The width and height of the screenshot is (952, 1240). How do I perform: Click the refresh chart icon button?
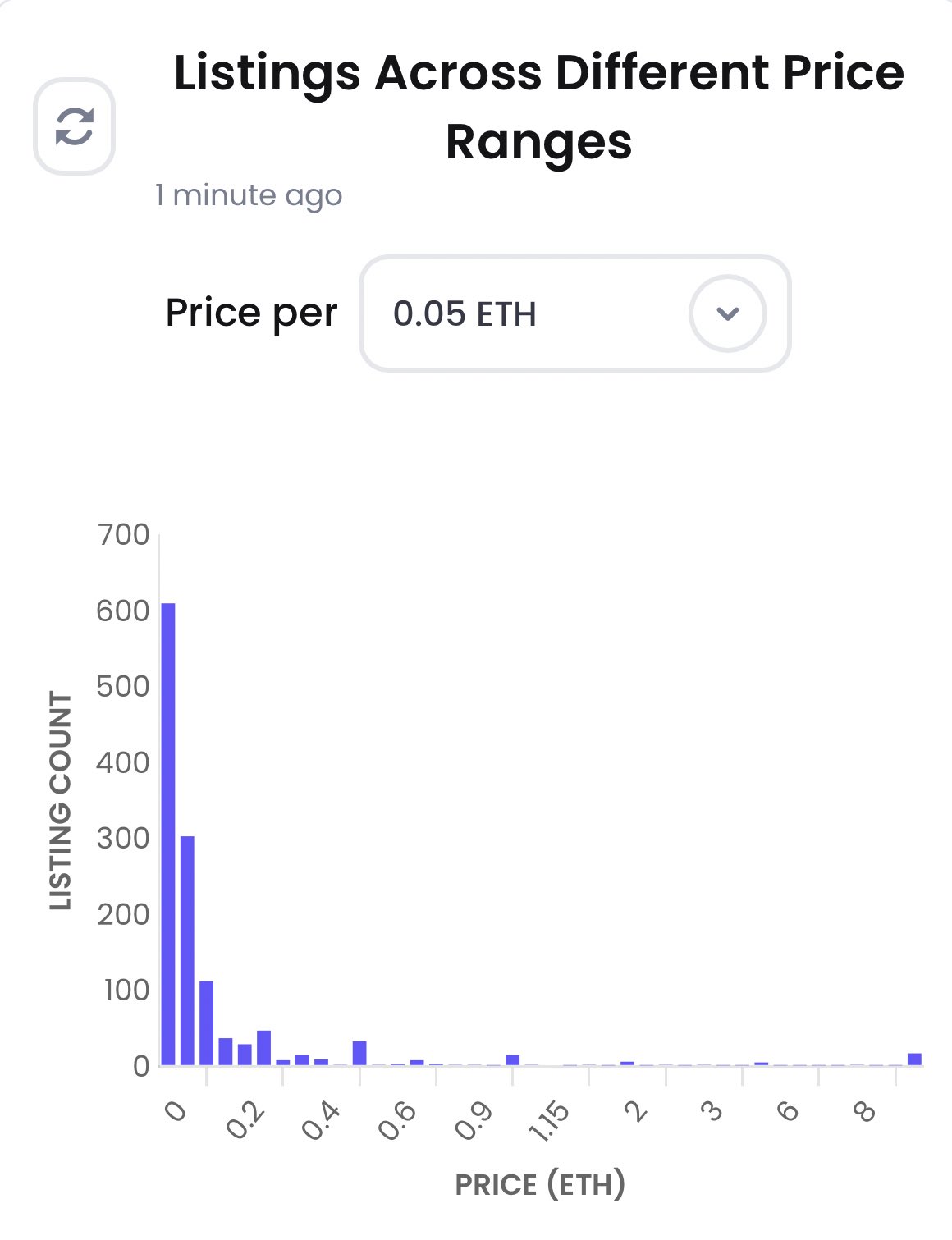pyautogui.click(x=74, y=126)
